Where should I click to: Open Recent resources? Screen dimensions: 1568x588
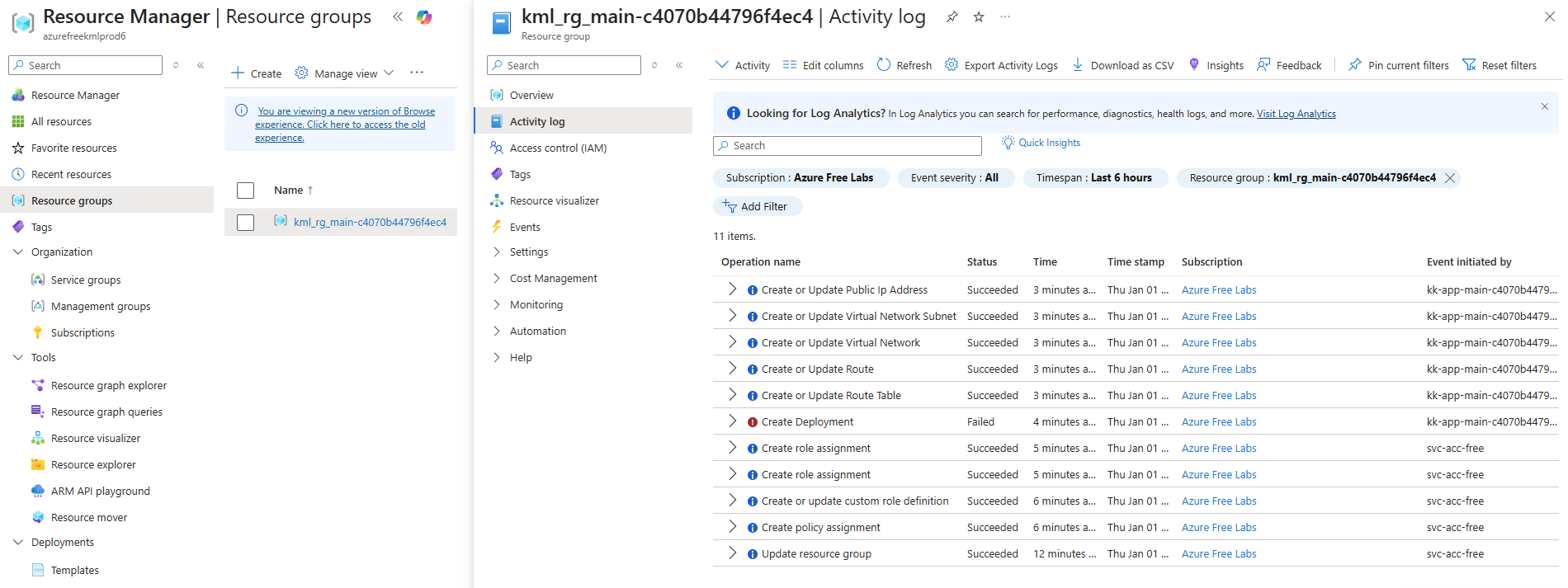pyautogui.click(x=71, y=174)
